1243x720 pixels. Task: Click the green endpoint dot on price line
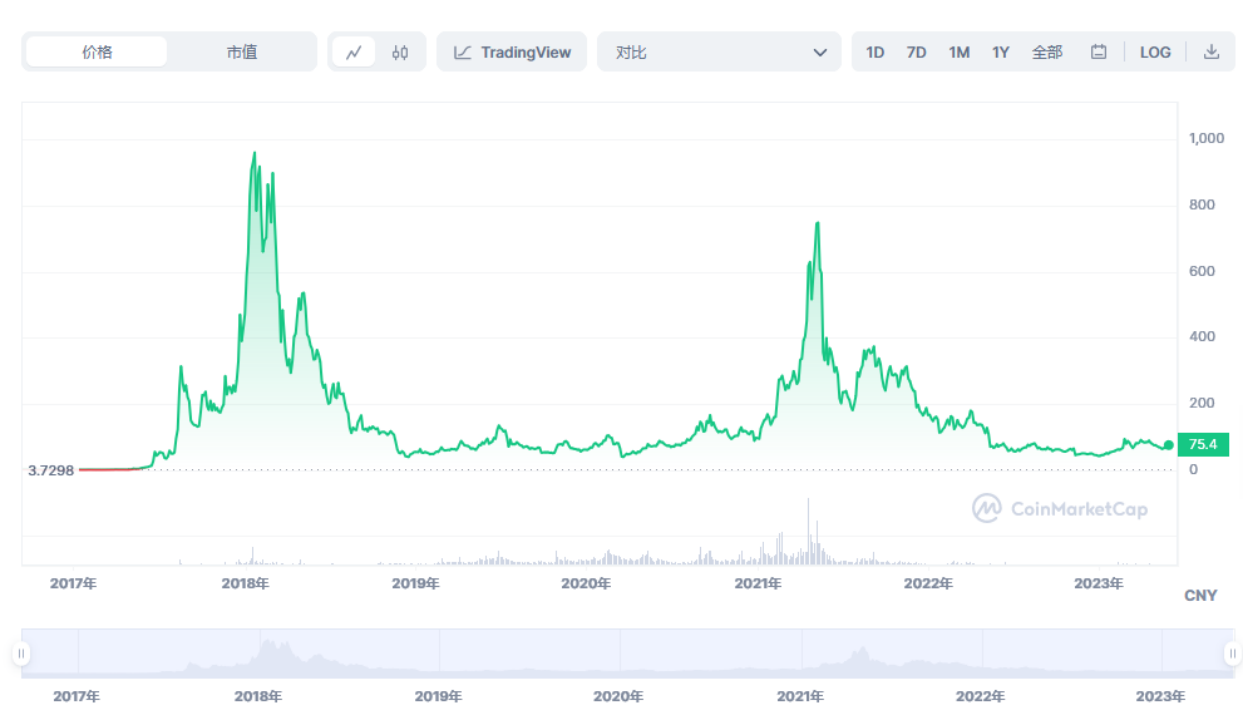tap(1169, 445)
